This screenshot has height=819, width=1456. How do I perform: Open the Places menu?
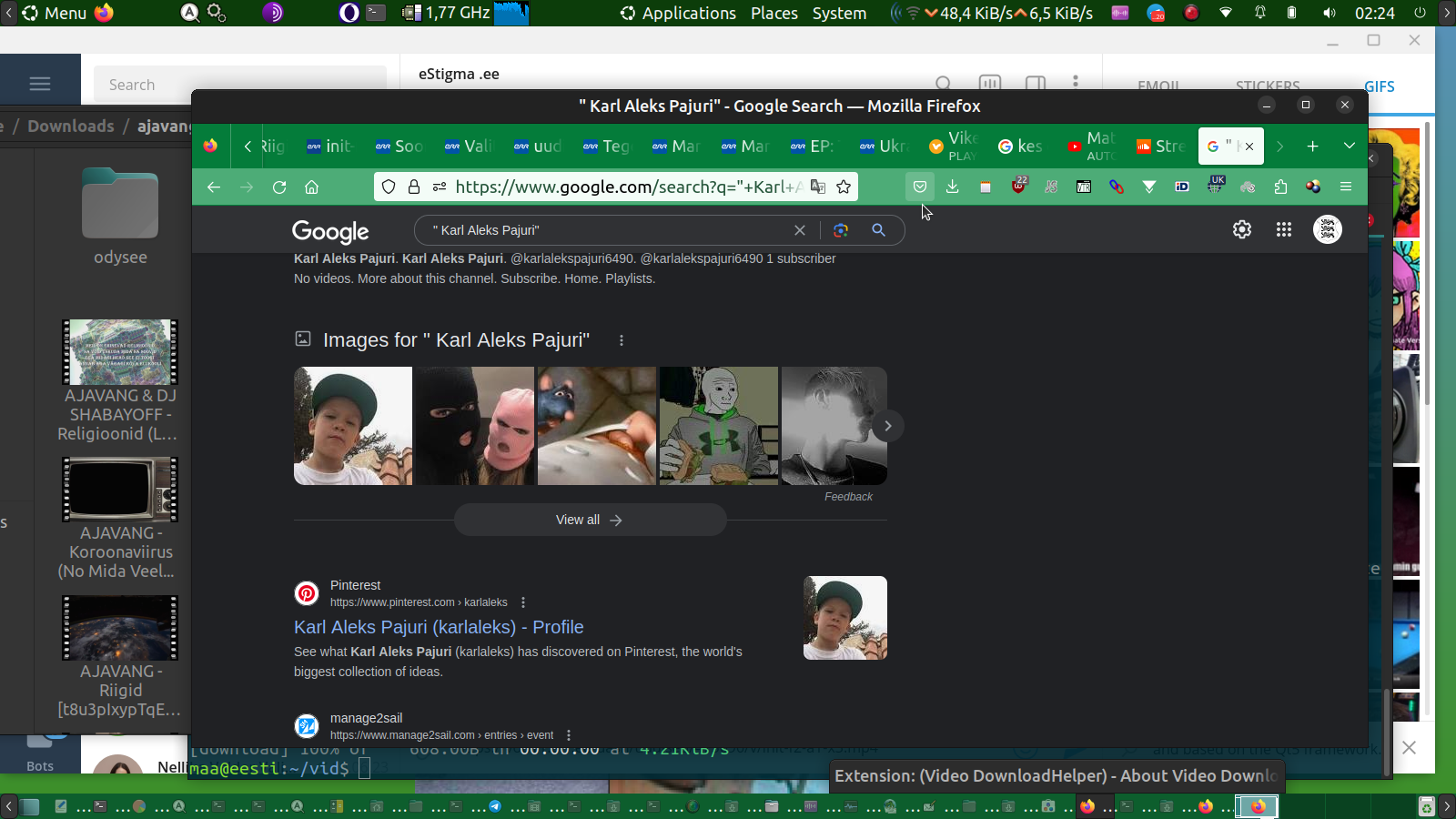point(774,13)
